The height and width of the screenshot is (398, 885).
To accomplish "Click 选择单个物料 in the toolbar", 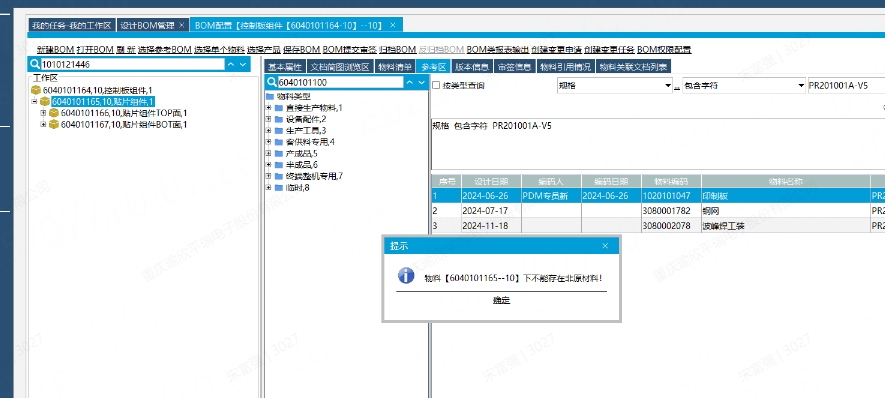I will pyautogui.click(x=219, y=50).
